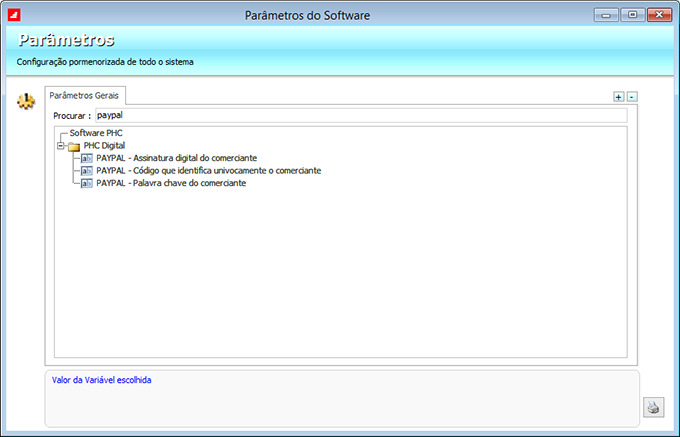Open the Parâmetros Gerais tab
The width and height of the screenshot is (680, 437).
[x=84, y=95]
